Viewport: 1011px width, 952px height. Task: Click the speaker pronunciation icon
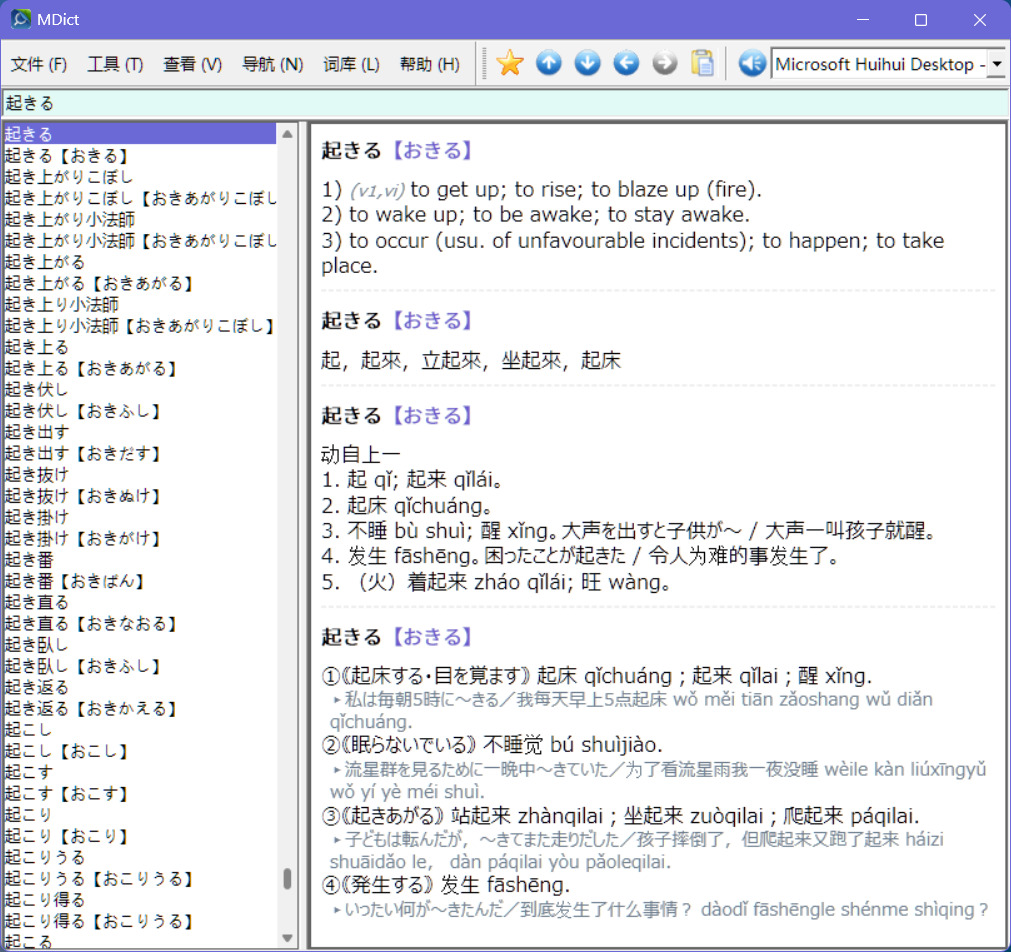752,63
